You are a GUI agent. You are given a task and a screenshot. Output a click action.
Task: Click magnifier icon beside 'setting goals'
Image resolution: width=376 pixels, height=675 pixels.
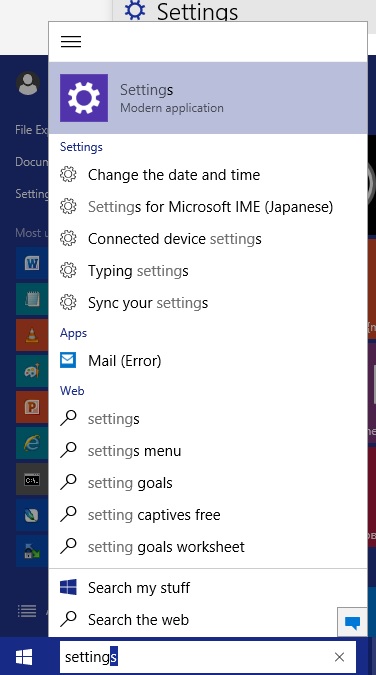coord(68,482)
